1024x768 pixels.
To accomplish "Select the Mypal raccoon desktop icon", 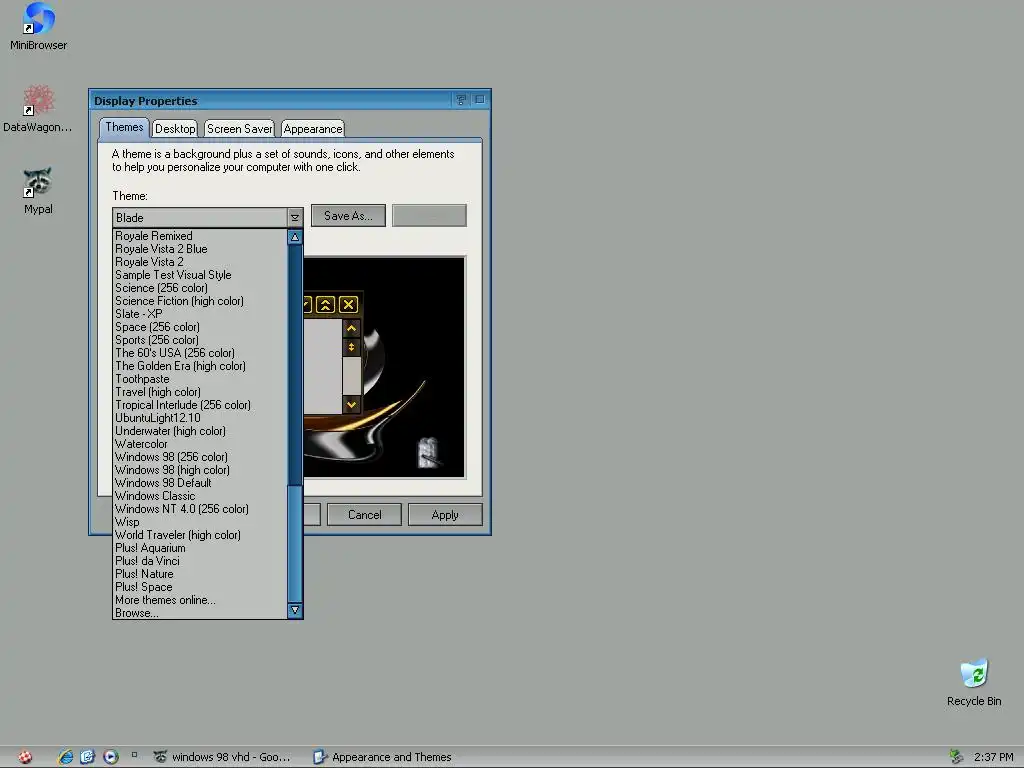I will click(38, 191).
